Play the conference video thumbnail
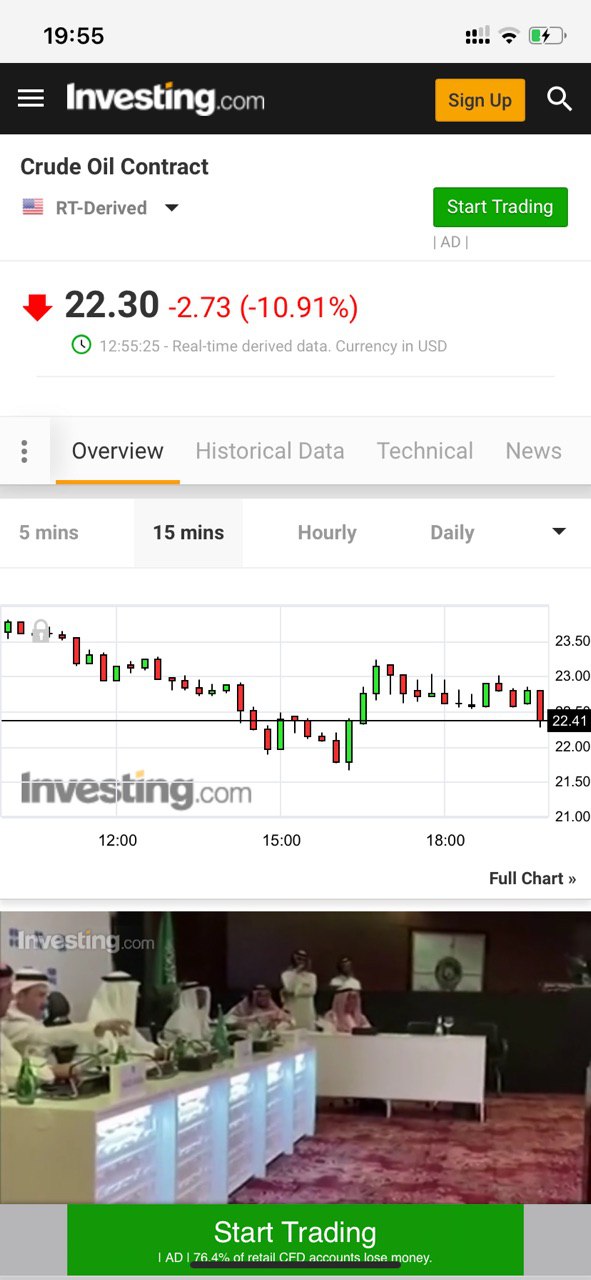The width and height of the screenshot is (591, 1280). pyautogui.click(x=295, y=1057)
